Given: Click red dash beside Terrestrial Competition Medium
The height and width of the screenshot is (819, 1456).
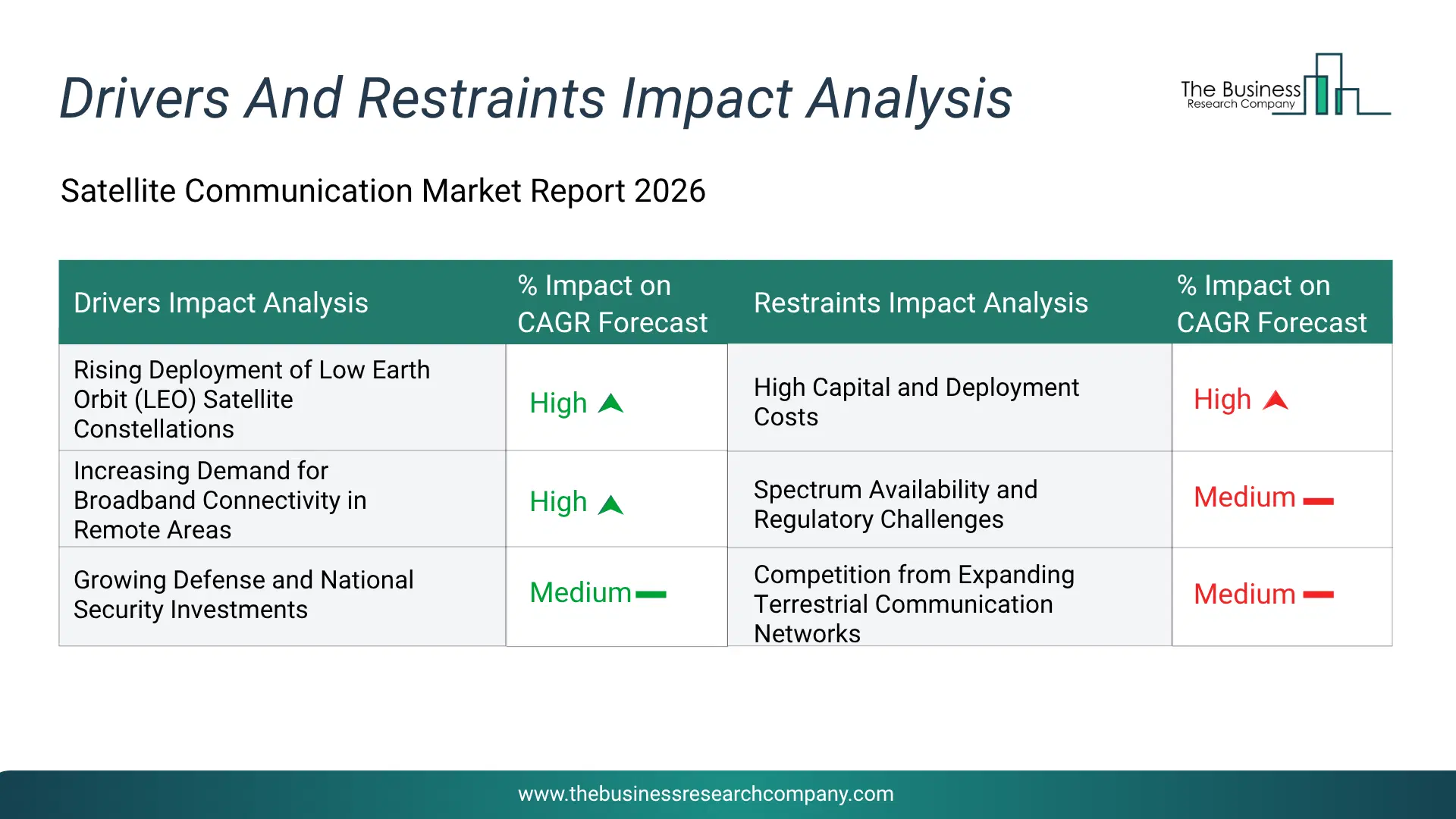Looking at the screenshot, I should 1318,595.
